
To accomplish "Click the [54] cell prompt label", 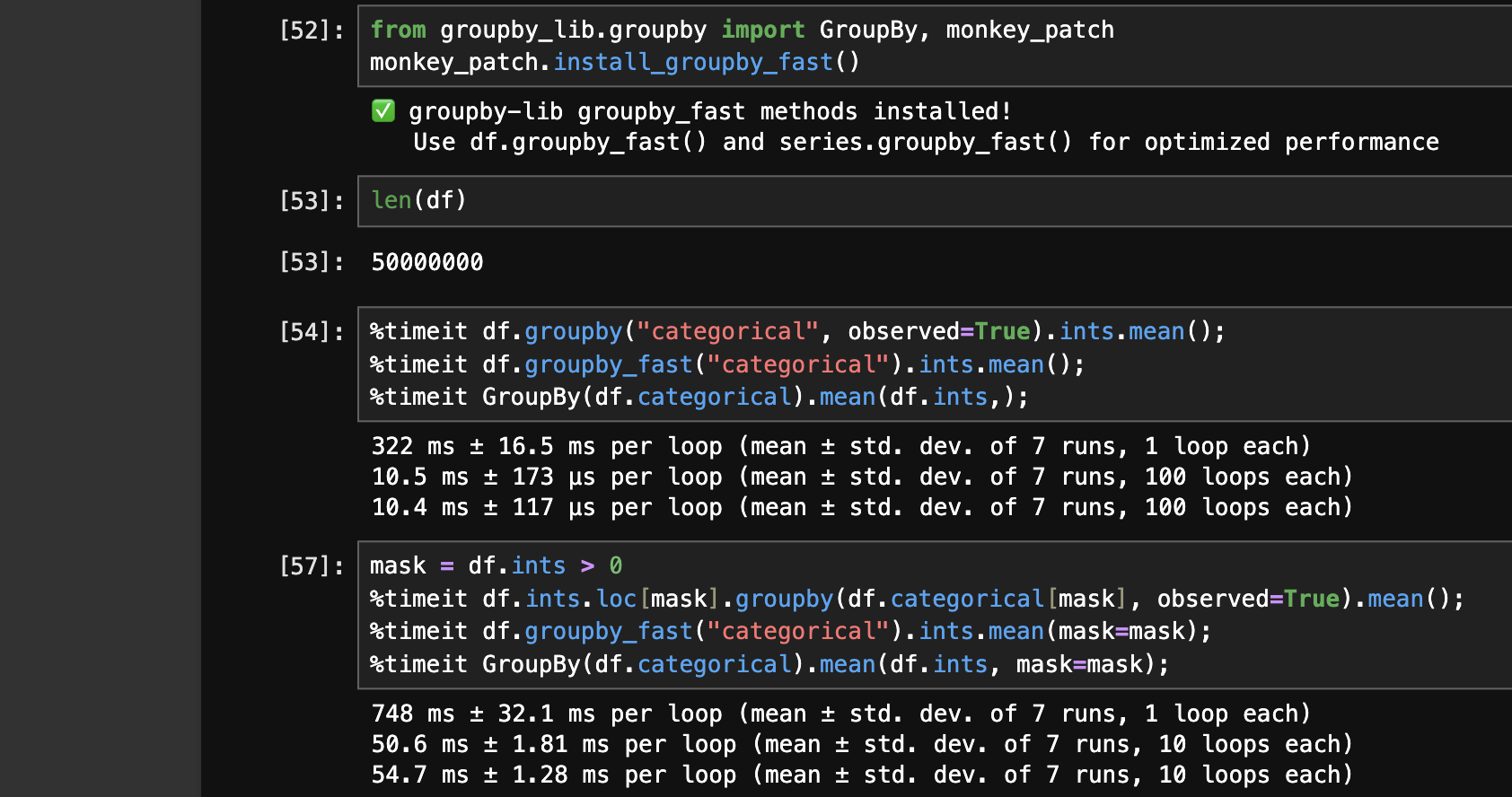I will tap(311, 332).
